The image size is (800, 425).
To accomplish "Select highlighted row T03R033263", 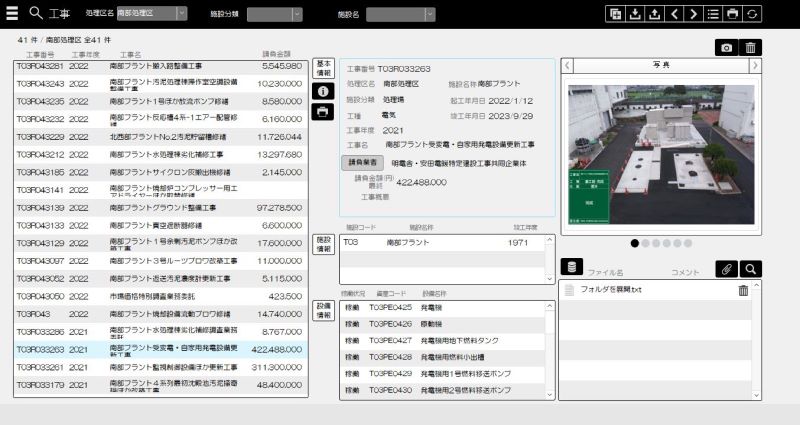I will click(161, 349).
